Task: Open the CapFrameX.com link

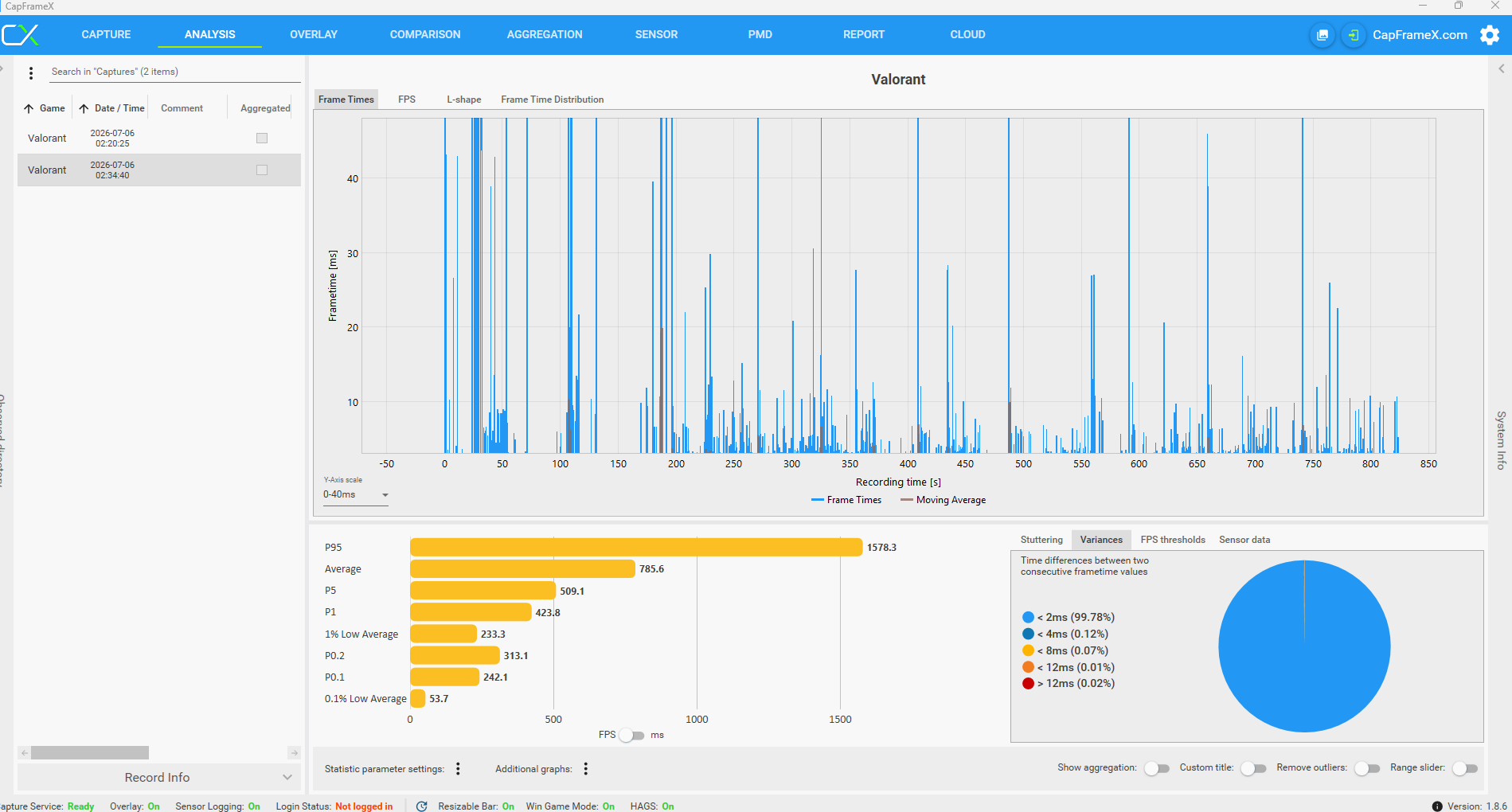Action: [x=1420, y=35]
